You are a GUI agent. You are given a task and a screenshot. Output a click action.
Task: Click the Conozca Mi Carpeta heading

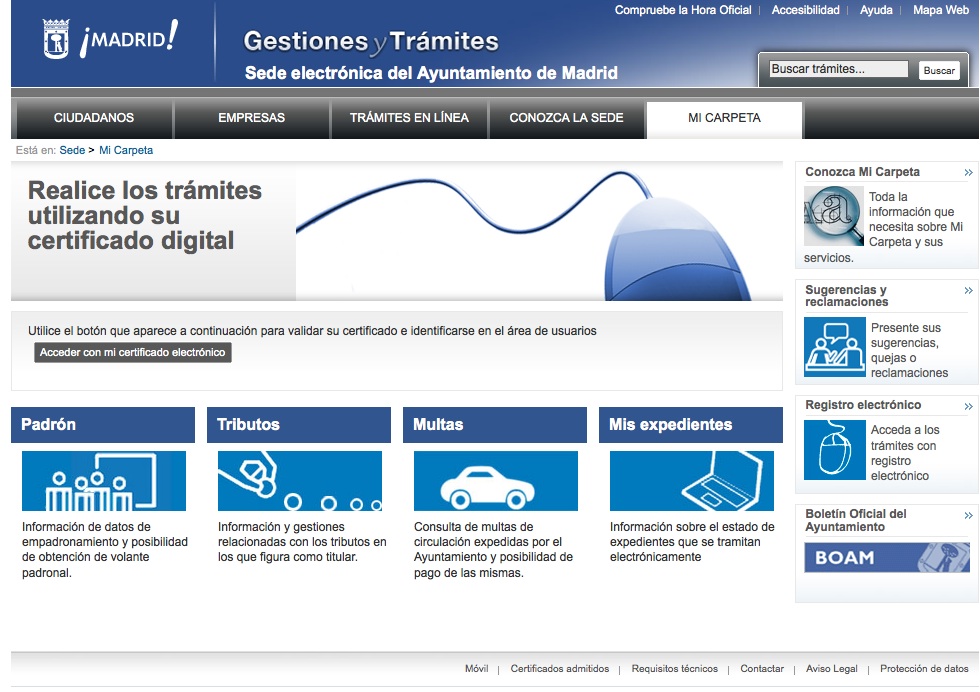pos(862,172)
